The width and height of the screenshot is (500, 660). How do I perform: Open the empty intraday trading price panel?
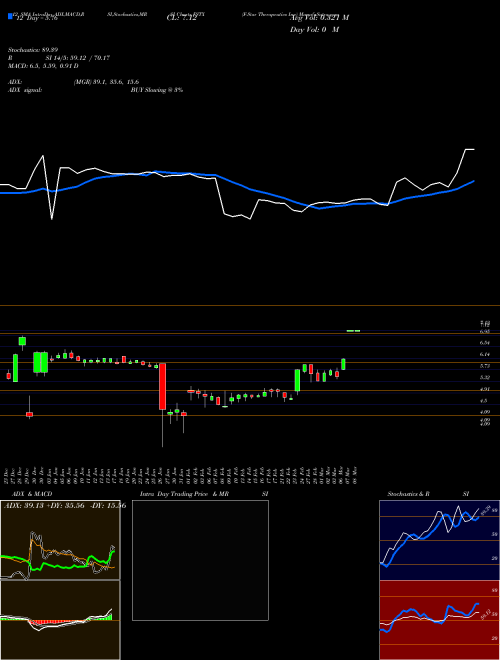click(x=200, y=560)
